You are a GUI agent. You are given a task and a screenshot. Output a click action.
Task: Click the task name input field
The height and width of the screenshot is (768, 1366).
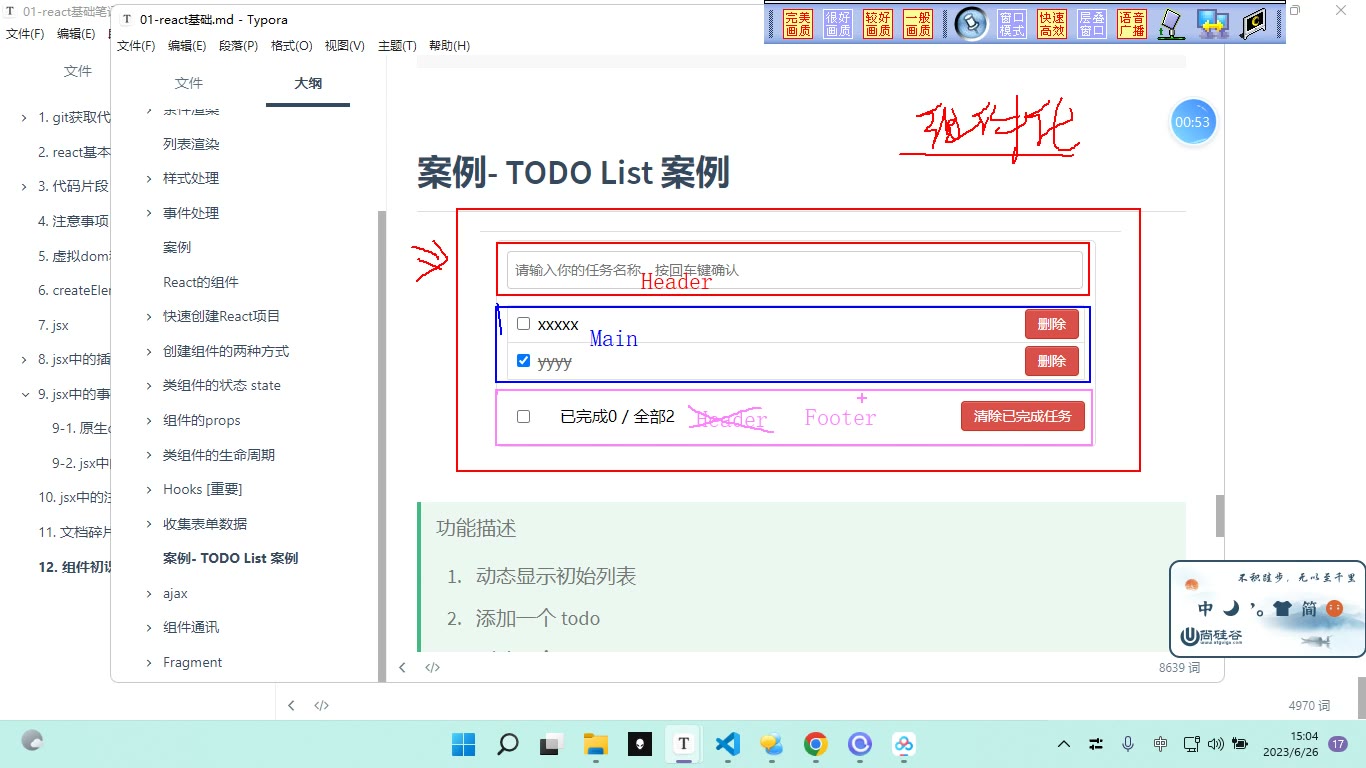[795, 270]
